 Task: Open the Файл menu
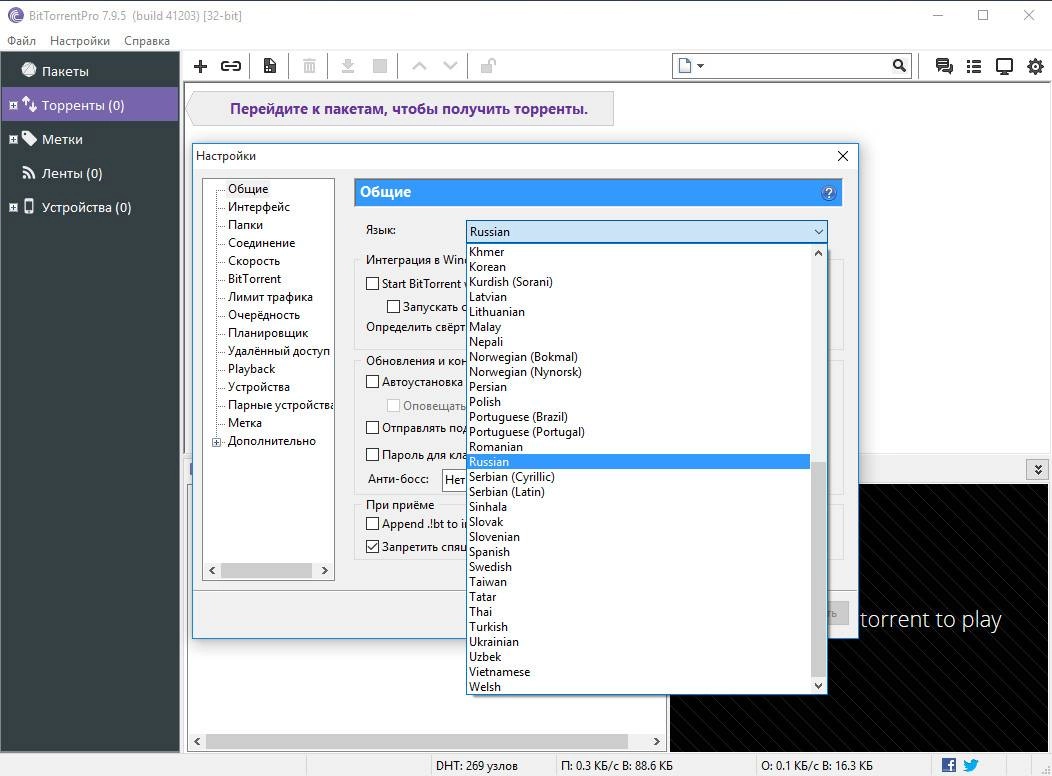[x=21, y=41]
